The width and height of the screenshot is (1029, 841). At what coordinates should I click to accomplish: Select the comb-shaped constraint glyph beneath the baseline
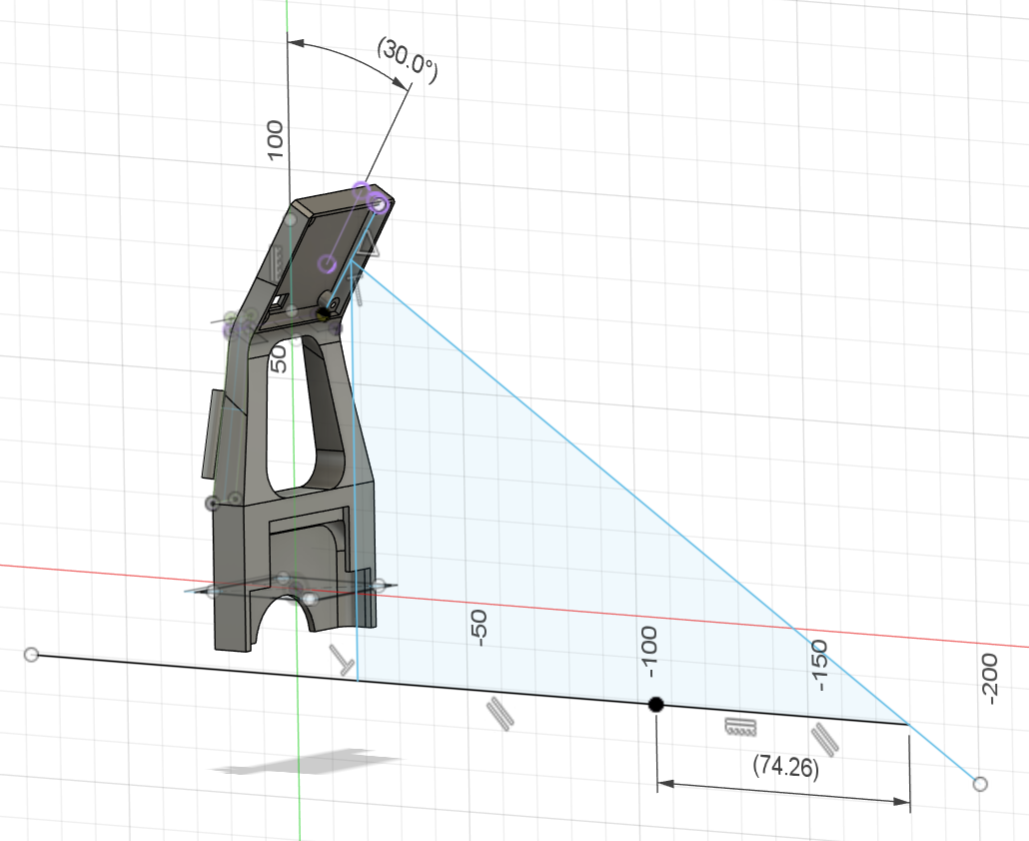pyautogui.click(x=740, y=726)
